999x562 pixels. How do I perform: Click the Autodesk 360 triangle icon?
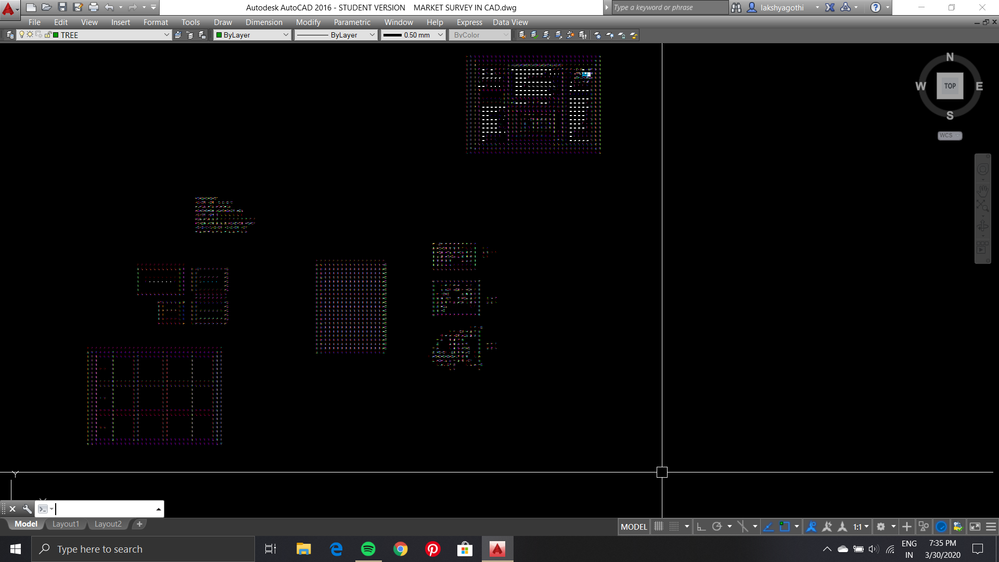click(845, 8)
